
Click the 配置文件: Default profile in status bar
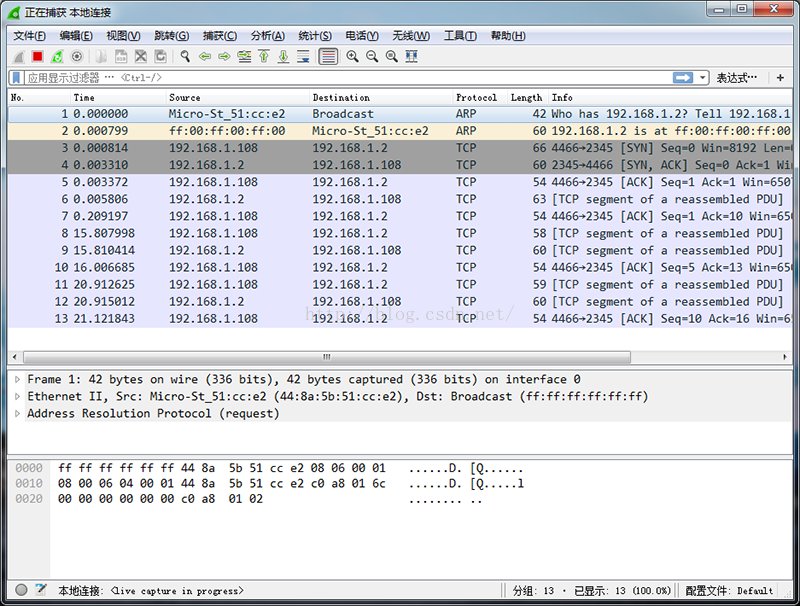pos(729,591)
